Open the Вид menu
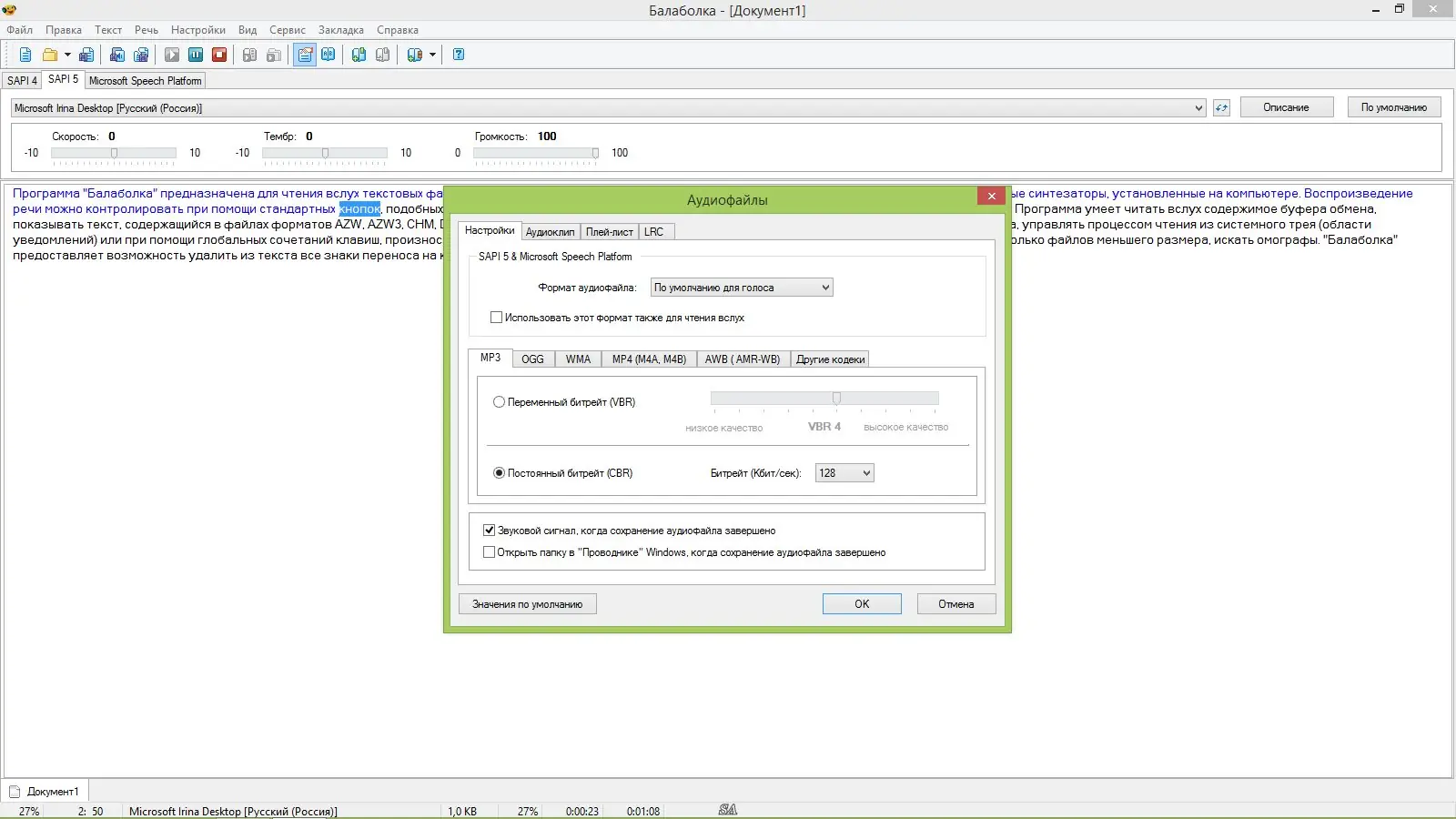 pyautogui.click(x=248, y=30)
